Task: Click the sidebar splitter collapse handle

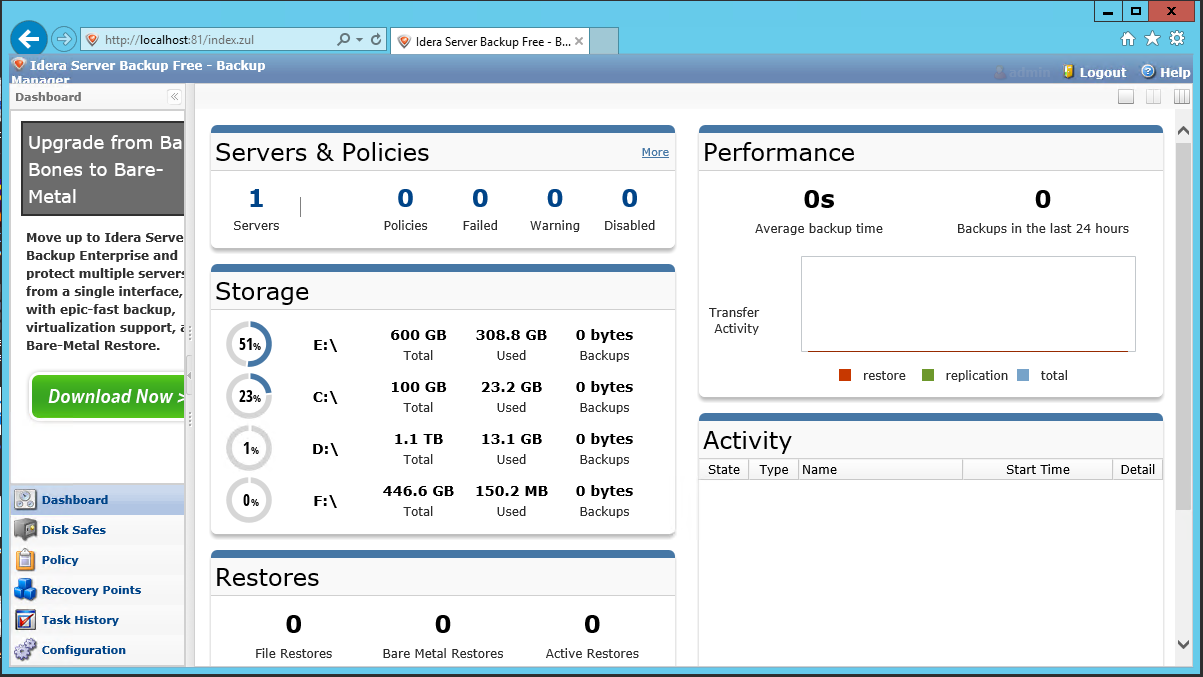Action: tap(189, 374)
